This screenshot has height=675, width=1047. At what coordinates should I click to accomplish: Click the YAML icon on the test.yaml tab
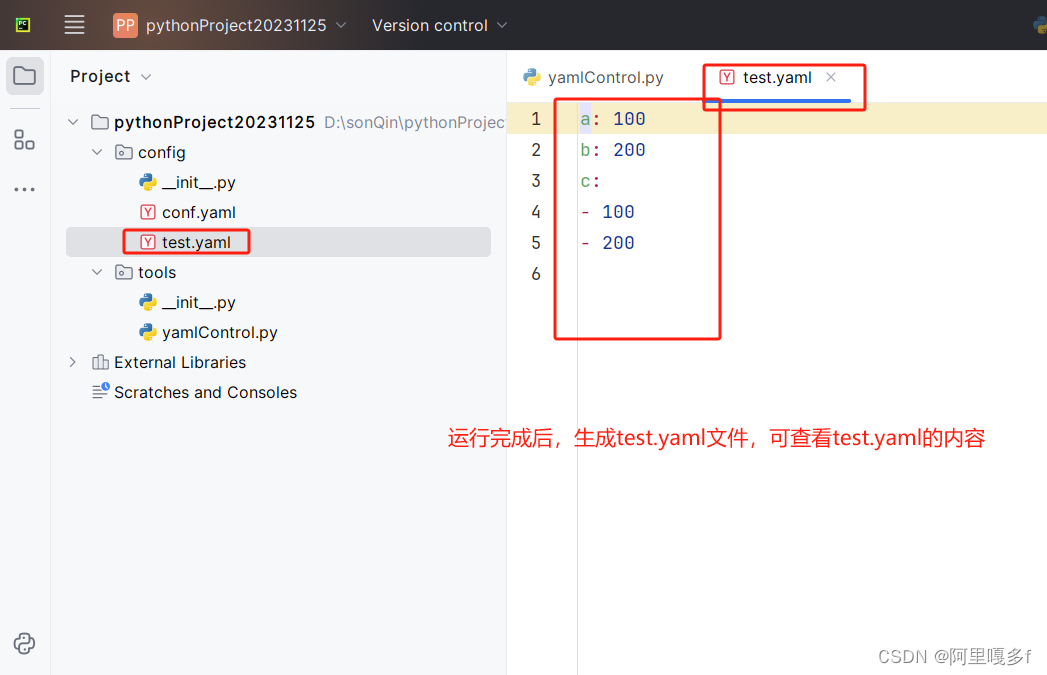(725, 77)
